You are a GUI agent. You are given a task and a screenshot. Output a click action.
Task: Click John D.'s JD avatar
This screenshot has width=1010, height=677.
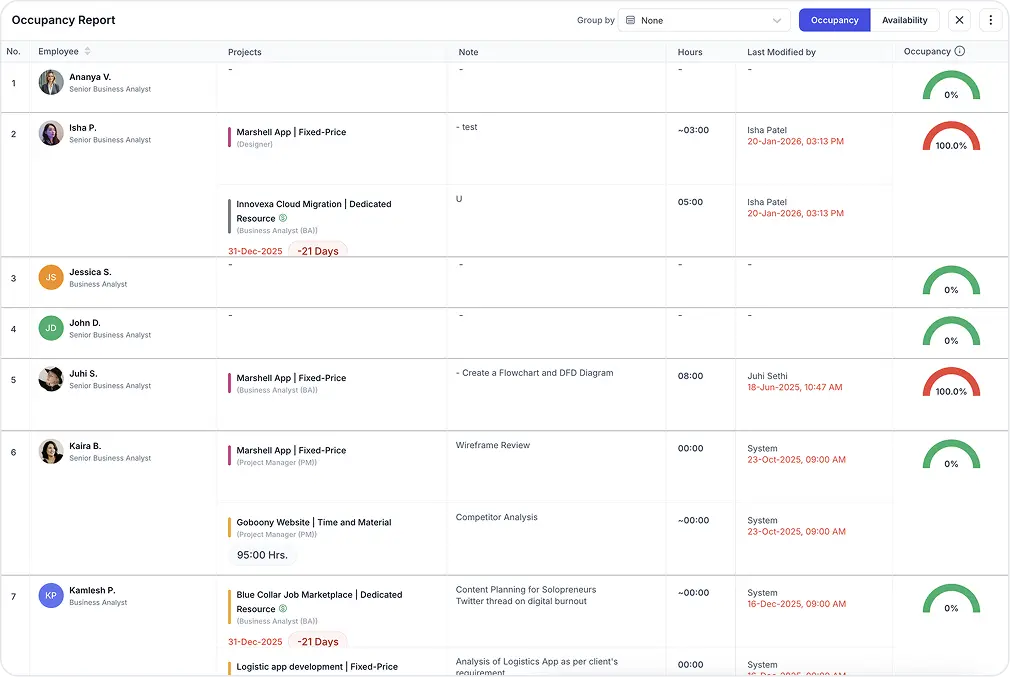(51, 328)
